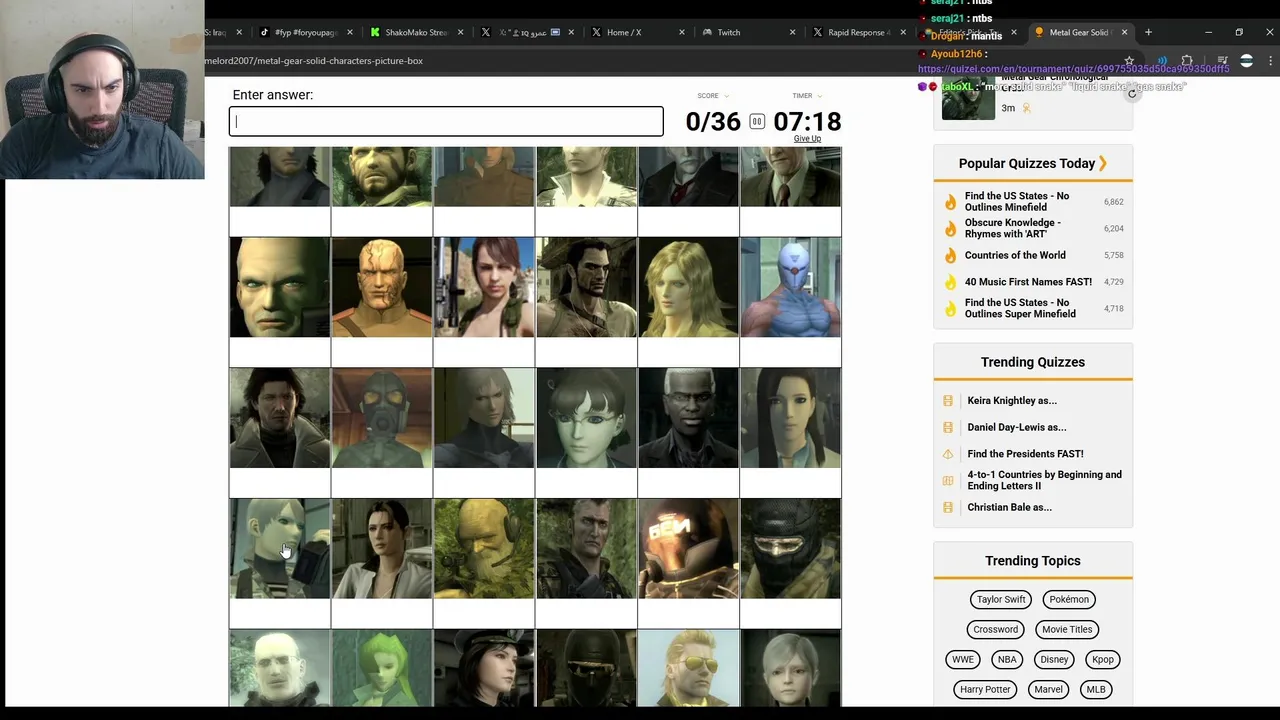Pause the quiz with the pause icon
Viewport: 1280px width, 720px height.
(x=757, y=122)
